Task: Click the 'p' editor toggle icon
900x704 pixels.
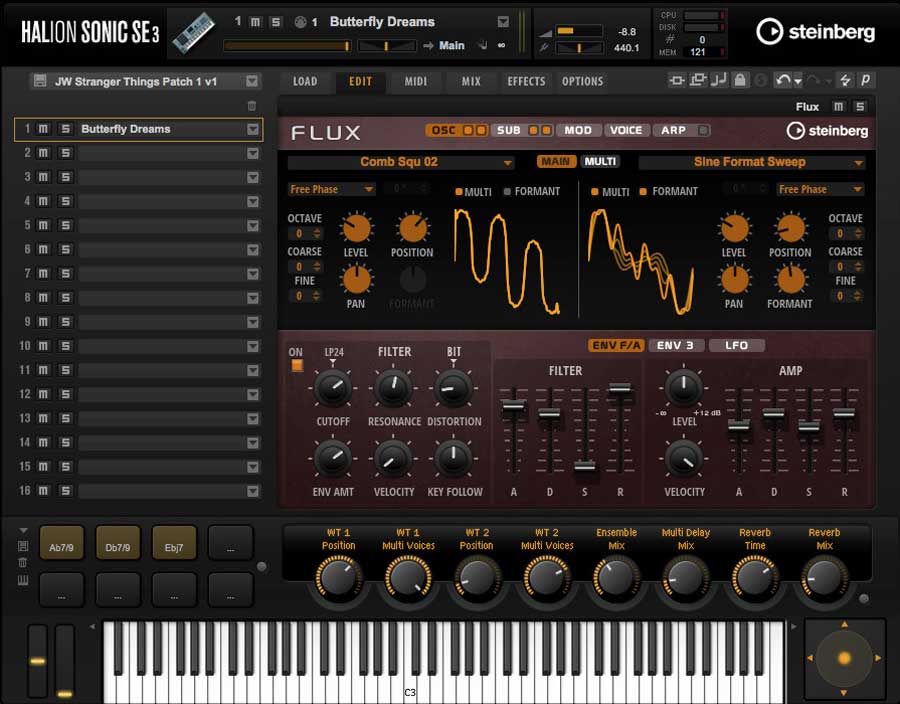Action: click(x=865, y=80)
